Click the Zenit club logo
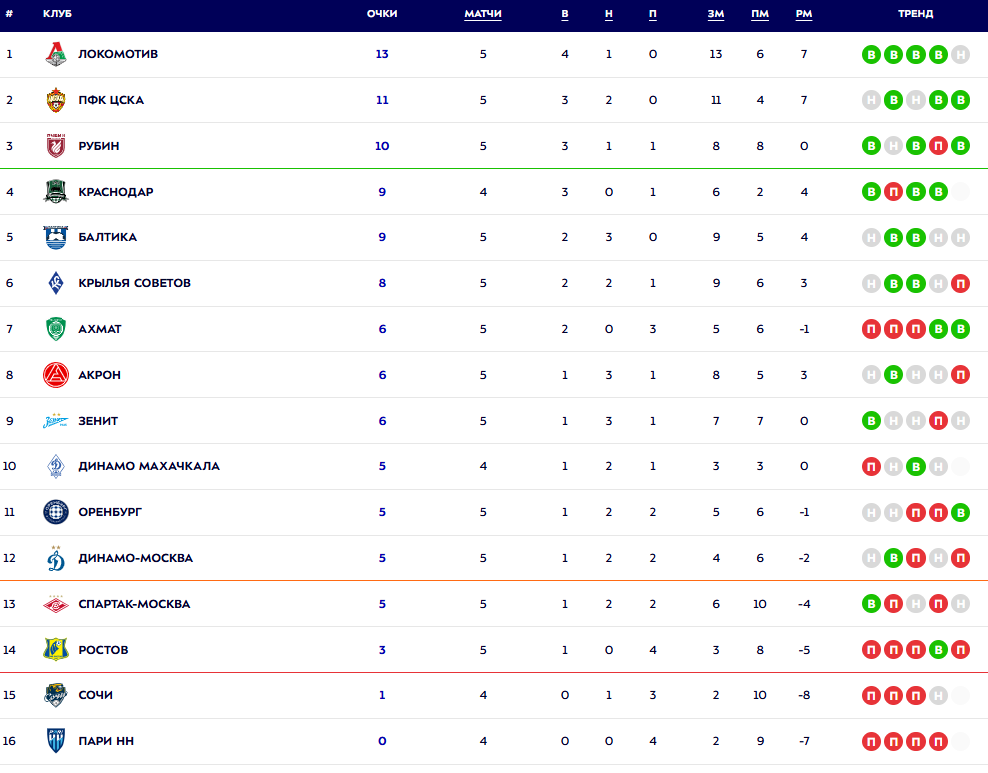This screenshot has width=988, height=773. (x=56, y=421)
